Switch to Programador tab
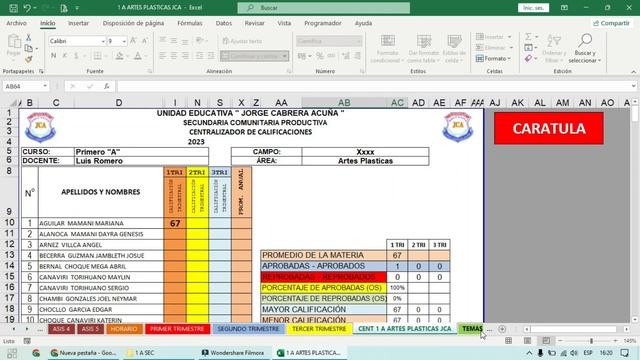Screen dimensions: 640x360 pos(322,23)
